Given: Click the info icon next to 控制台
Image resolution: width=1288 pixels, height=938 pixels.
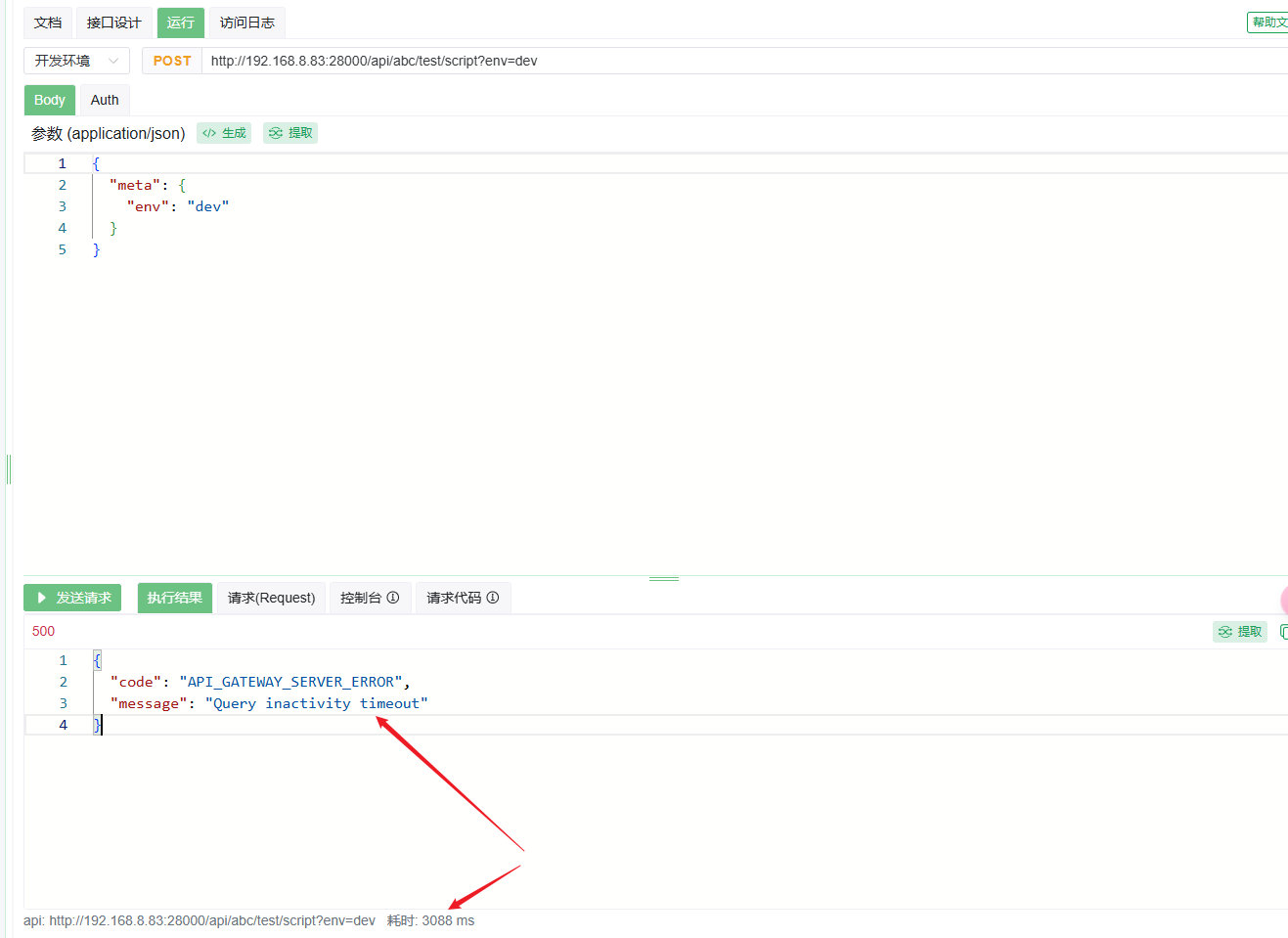Looking at the screenshot, I should (393, 598).
